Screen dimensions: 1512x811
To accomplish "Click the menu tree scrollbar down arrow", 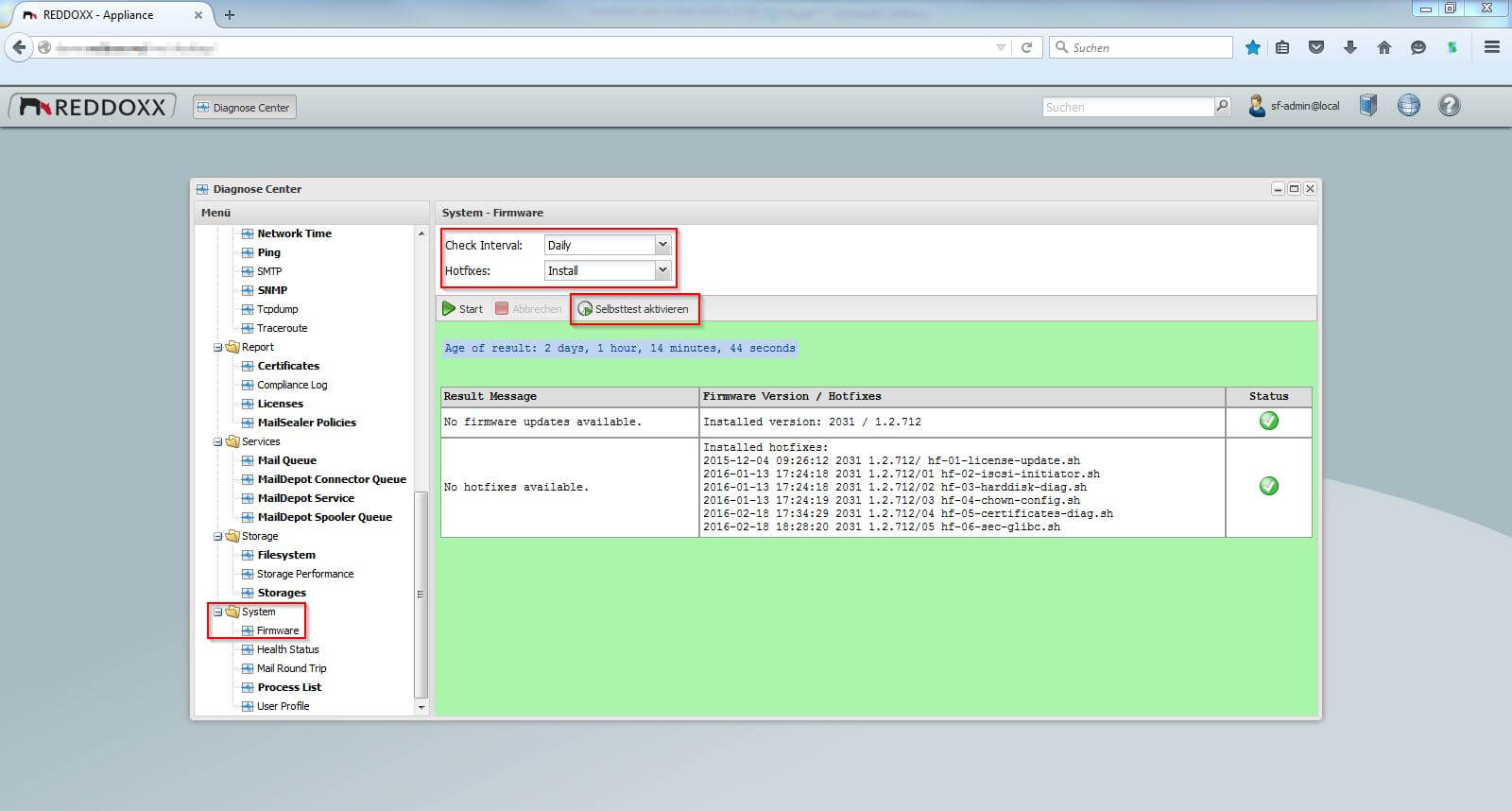I will (x=421, y=707).
